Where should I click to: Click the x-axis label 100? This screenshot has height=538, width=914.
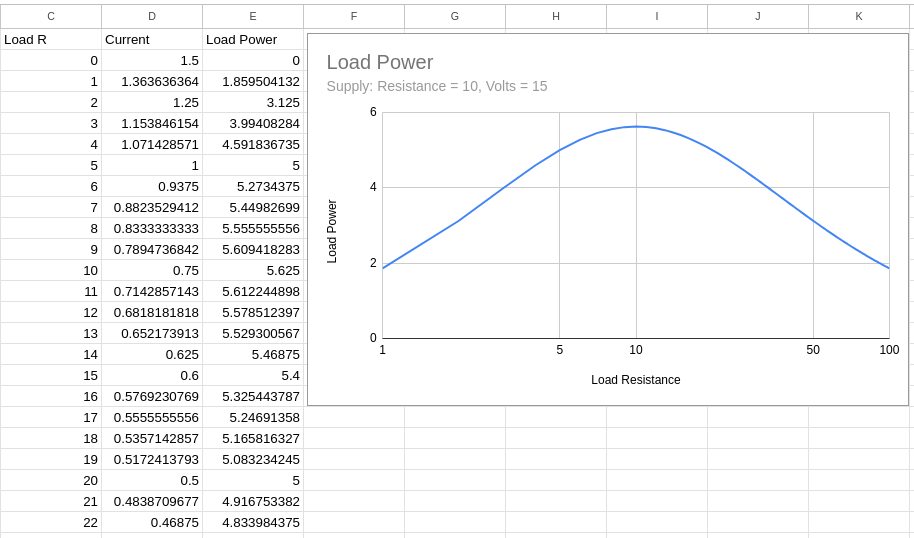click(888, 350)
